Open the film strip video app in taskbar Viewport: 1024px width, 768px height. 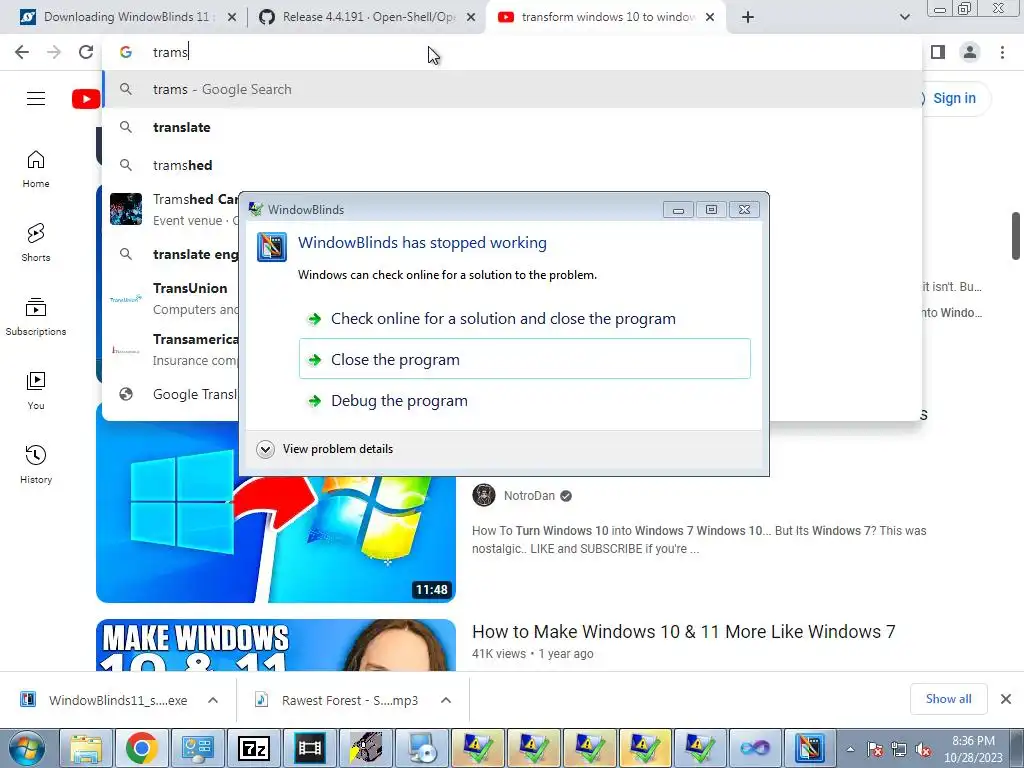[310, 748]
